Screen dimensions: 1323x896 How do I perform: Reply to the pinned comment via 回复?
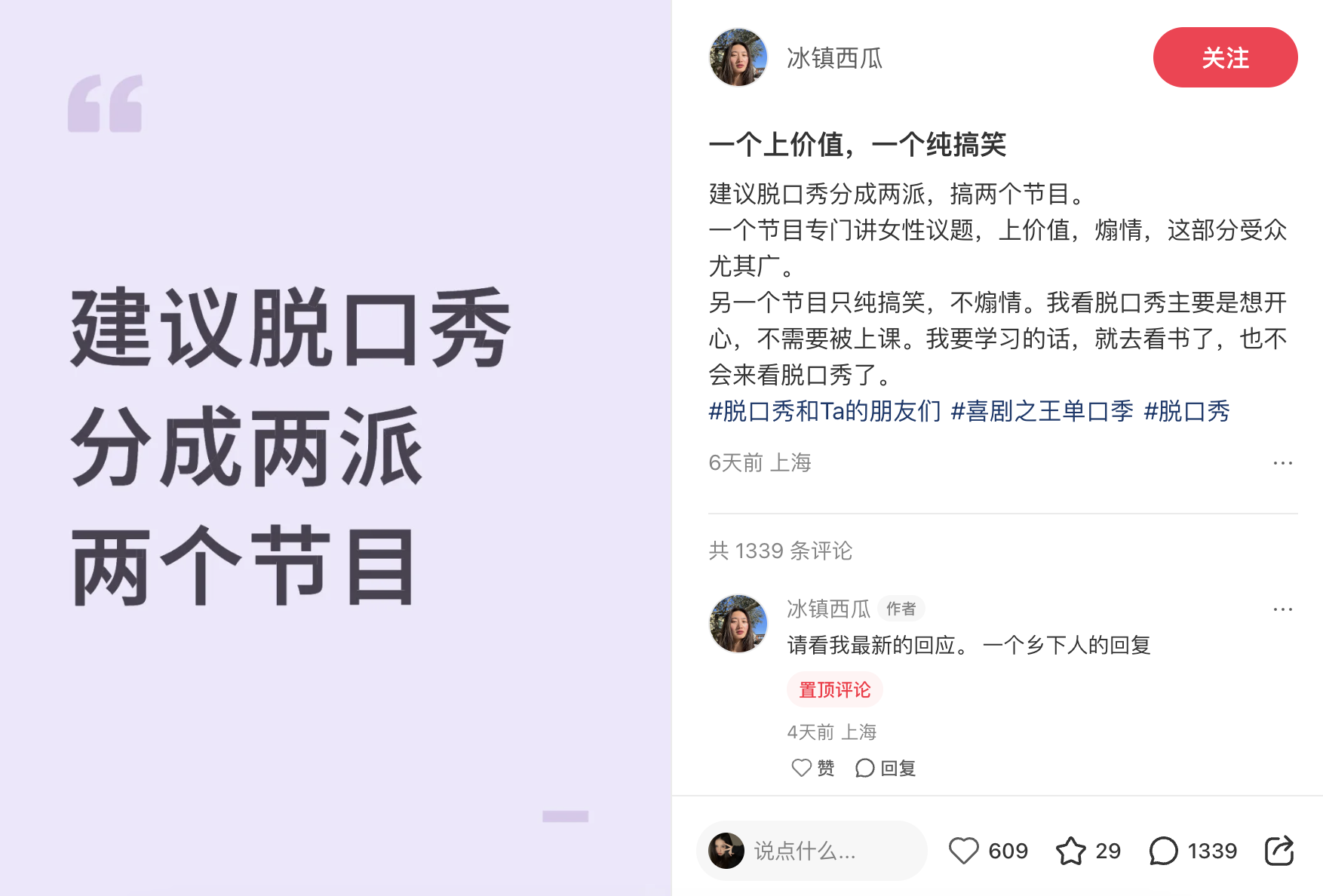886,768
